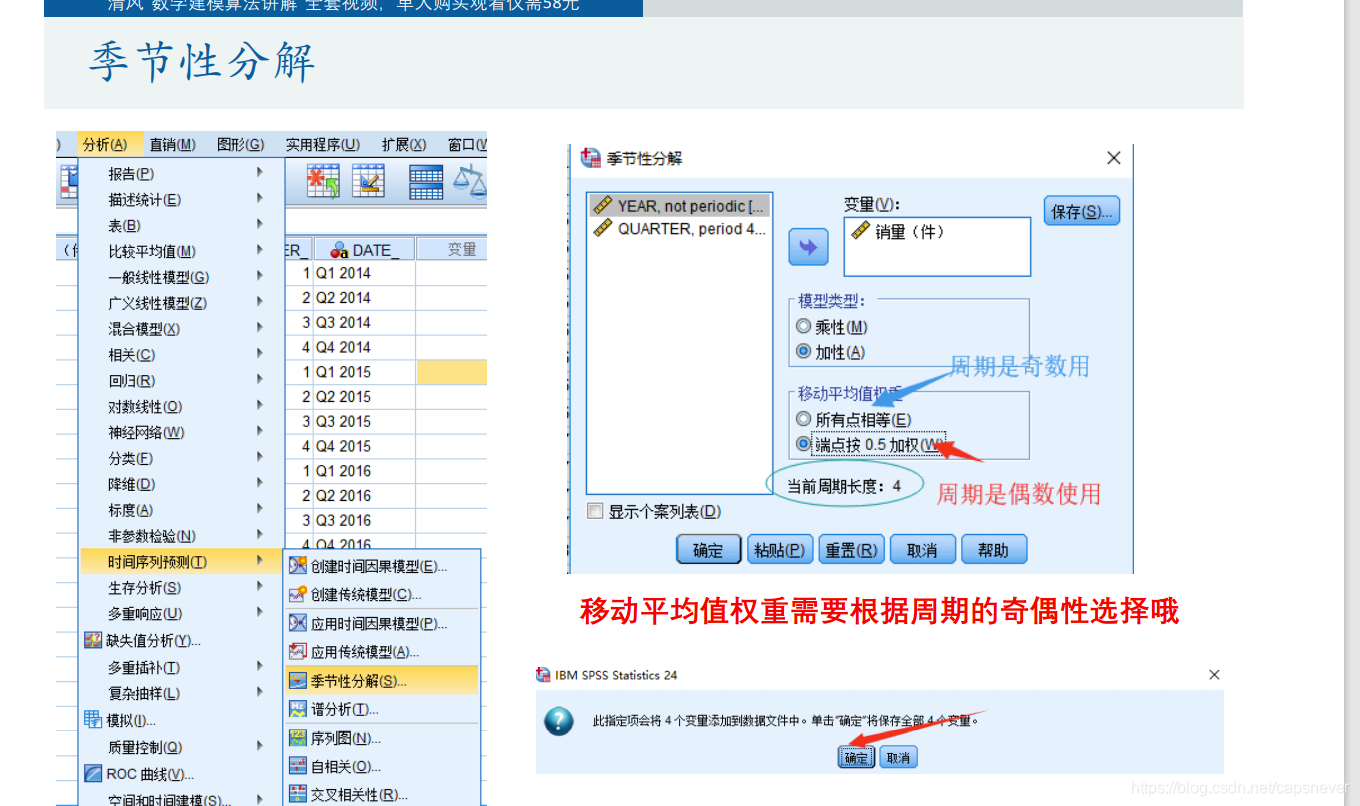The width and height of the screenshot is (1360, 806).
Task: Click the 创建时间因果模型 menu icon
Action: [x=298, y=566]
